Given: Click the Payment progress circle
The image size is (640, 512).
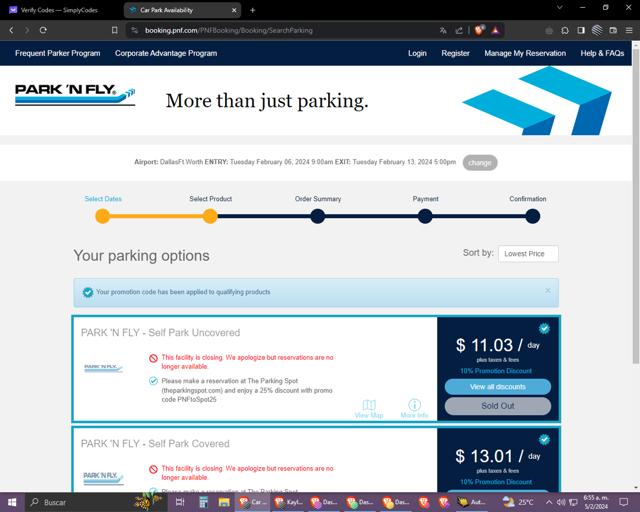Looking at the screenshot, I should 425,216.
